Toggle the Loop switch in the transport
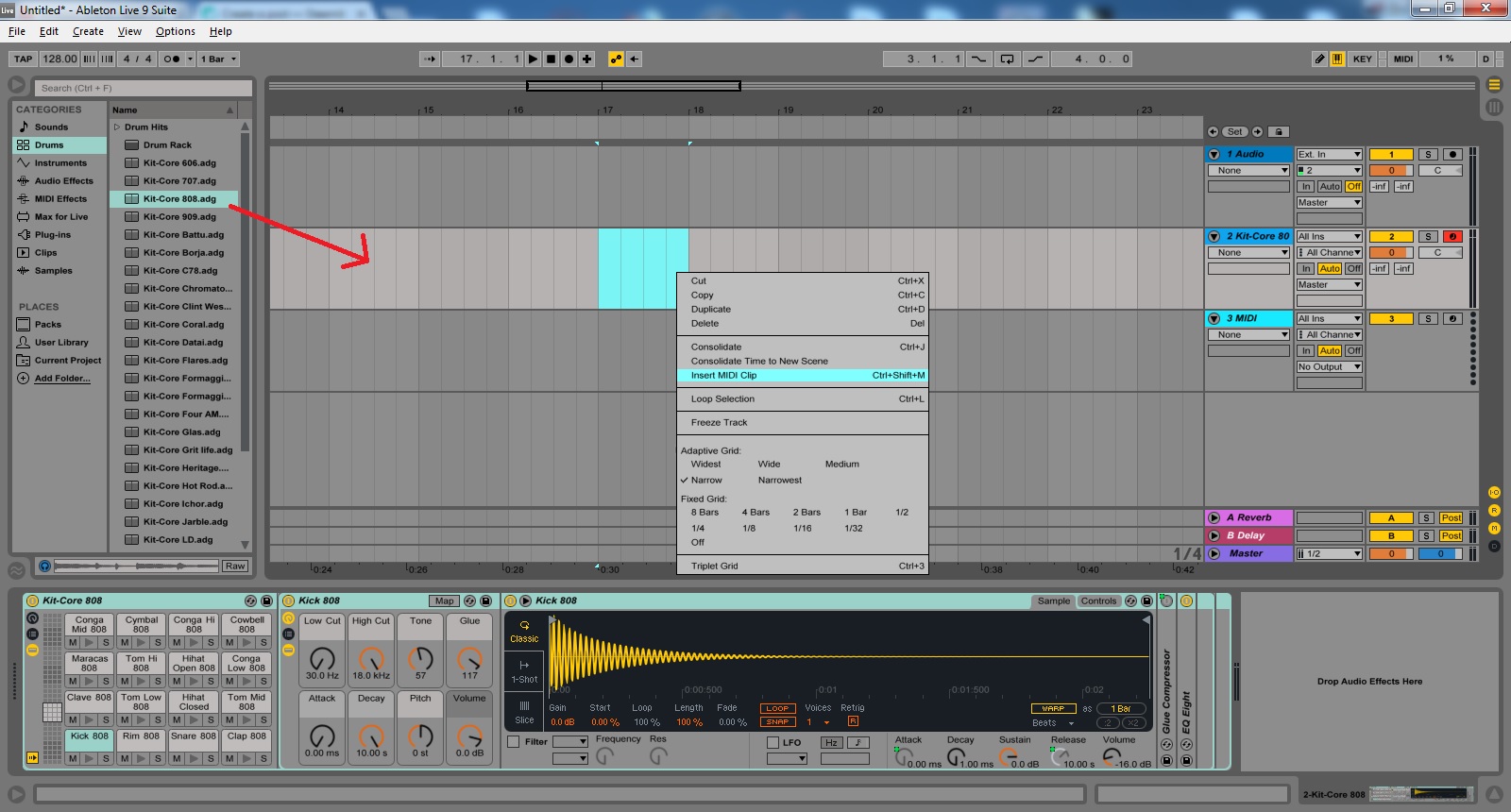 pos(1008,59)
